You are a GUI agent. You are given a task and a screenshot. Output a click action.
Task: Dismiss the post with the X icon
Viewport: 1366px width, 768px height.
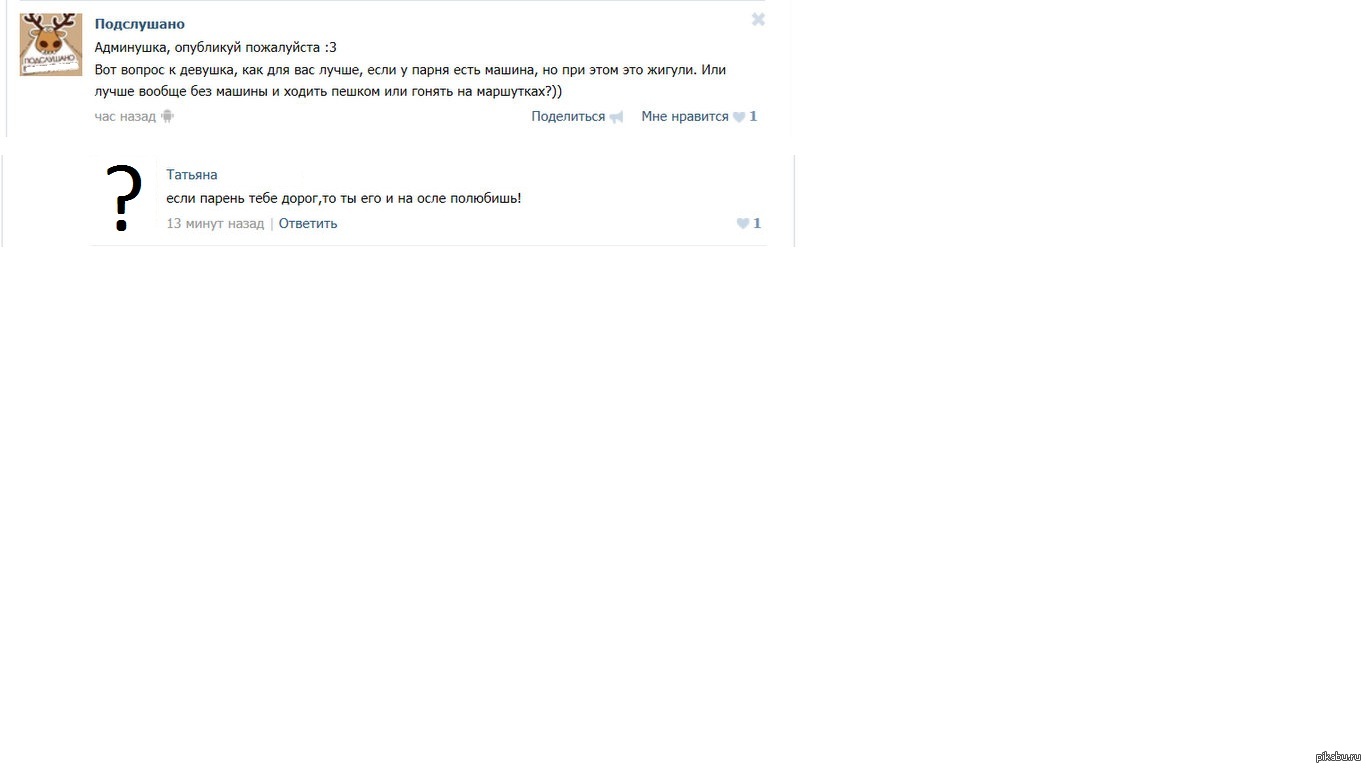click(x=758, y=19)
